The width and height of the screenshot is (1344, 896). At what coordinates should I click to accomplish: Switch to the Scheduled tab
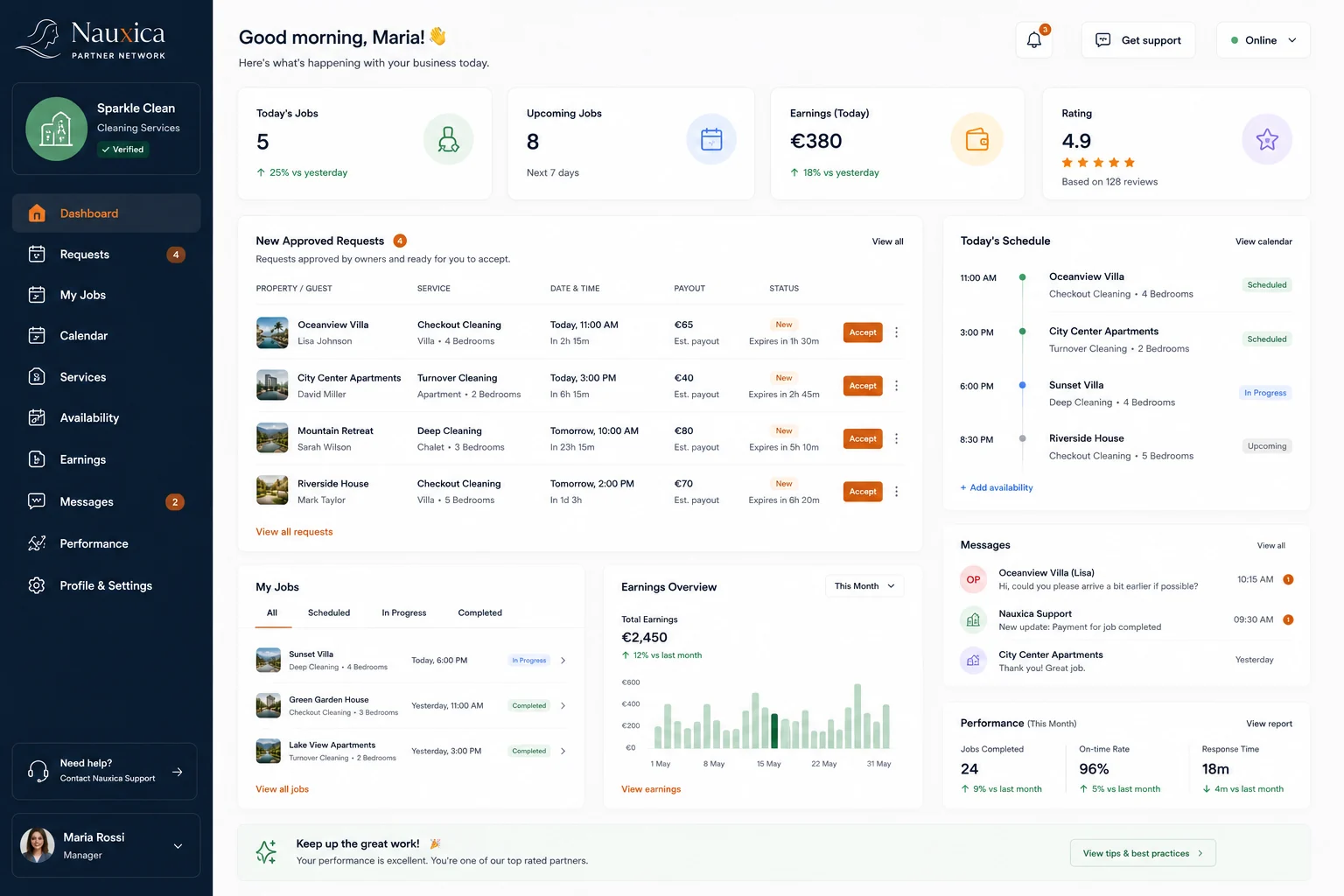tap(329, 613)
